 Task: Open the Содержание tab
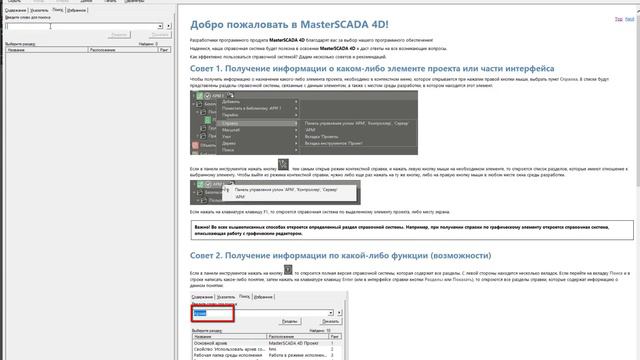(16, 10)
